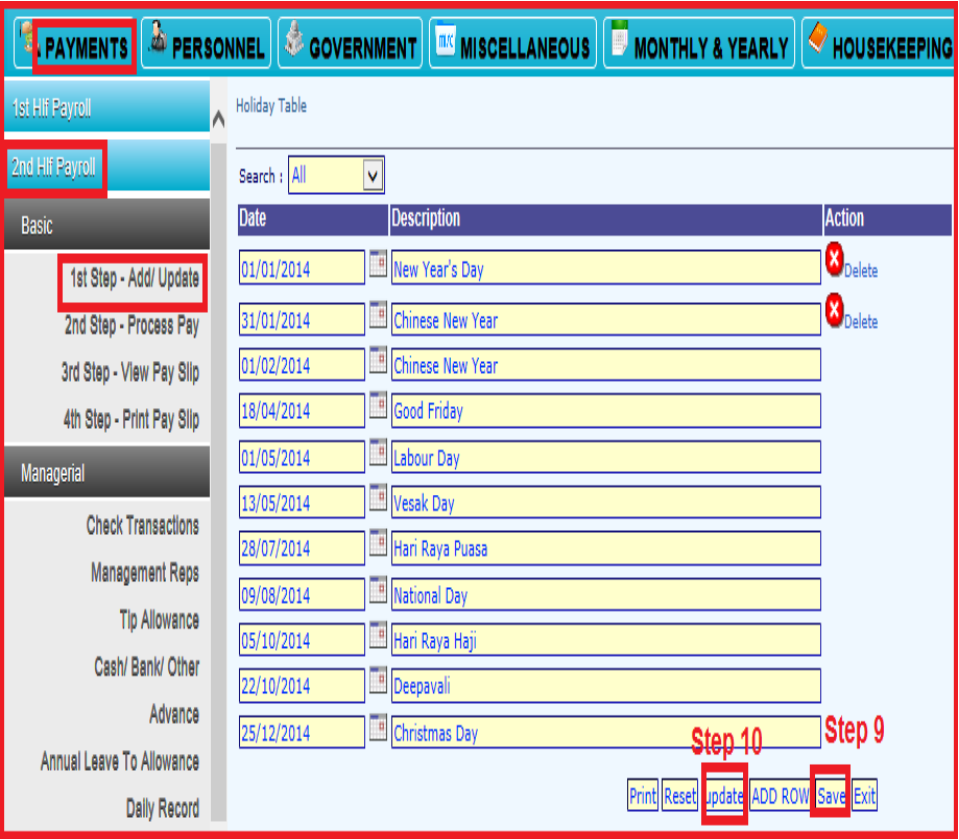Click the red delete icon for New Year's Day
Image resolution: width=959 pixels, height=840 pixels.
tap(835, 263)
